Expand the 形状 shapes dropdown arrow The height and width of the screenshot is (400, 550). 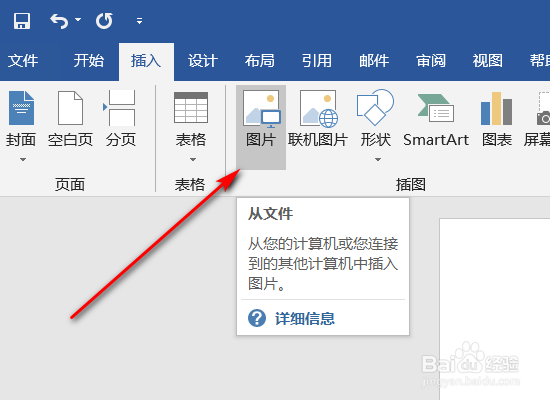pos(378,160)
